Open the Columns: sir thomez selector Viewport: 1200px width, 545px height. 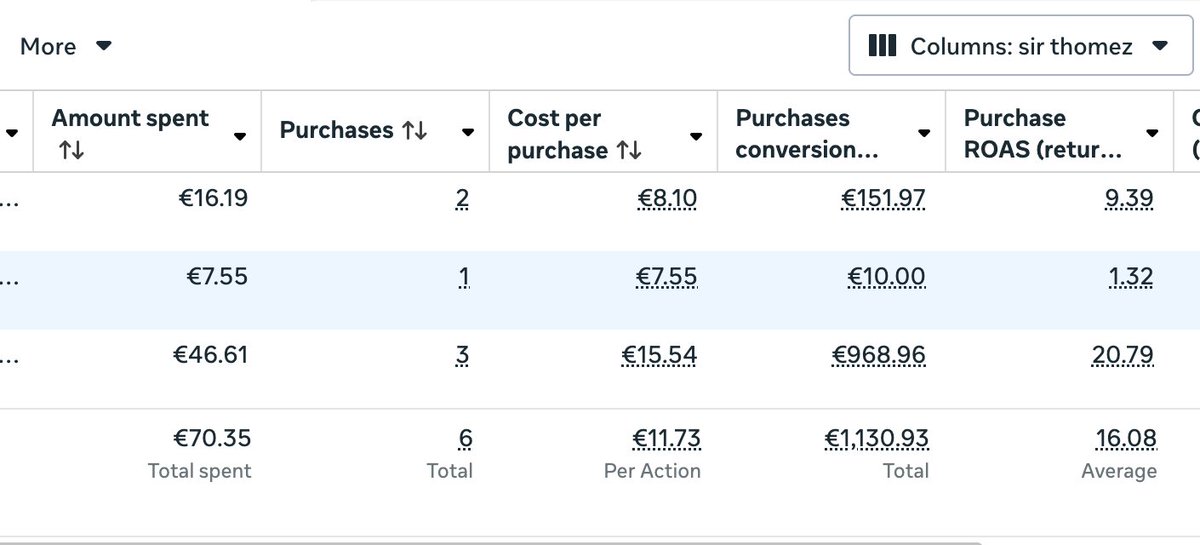tap(1020, 46)
